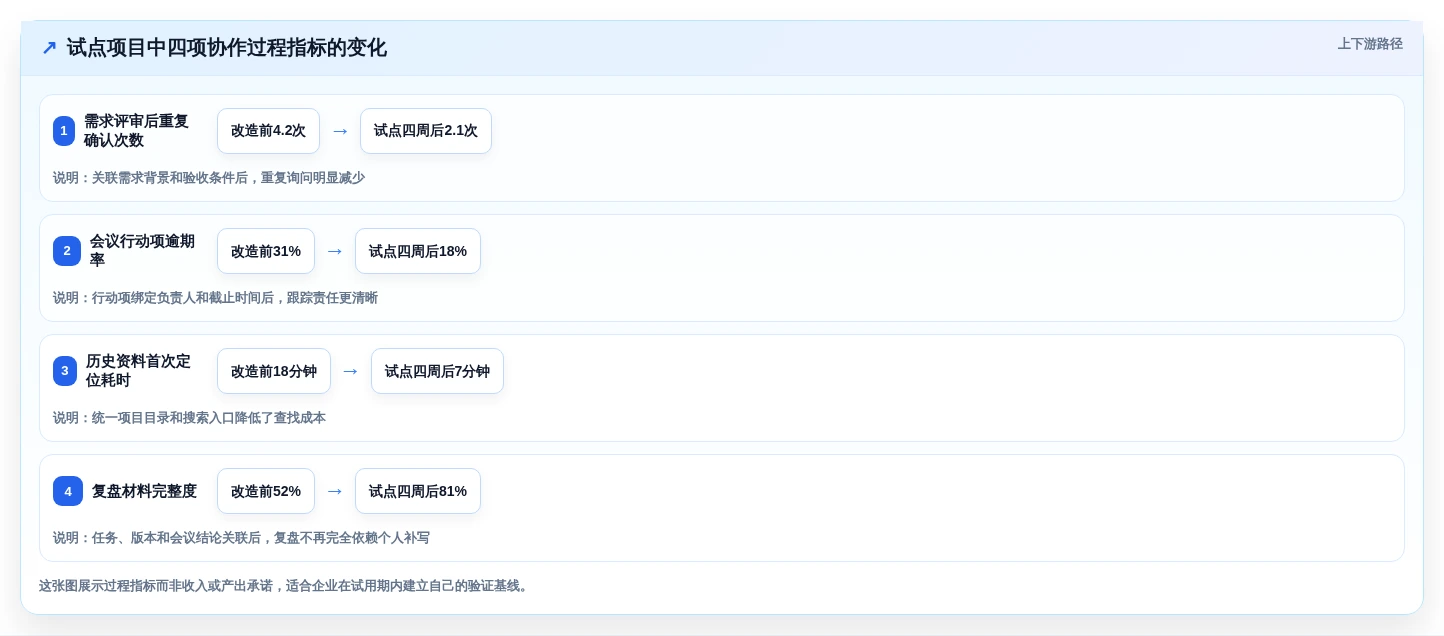Image resolution: width=1444 pixels, height=636 pixels.
Task: Click the 历史资料首次定位耗时 label
Action: pos(138,371)
